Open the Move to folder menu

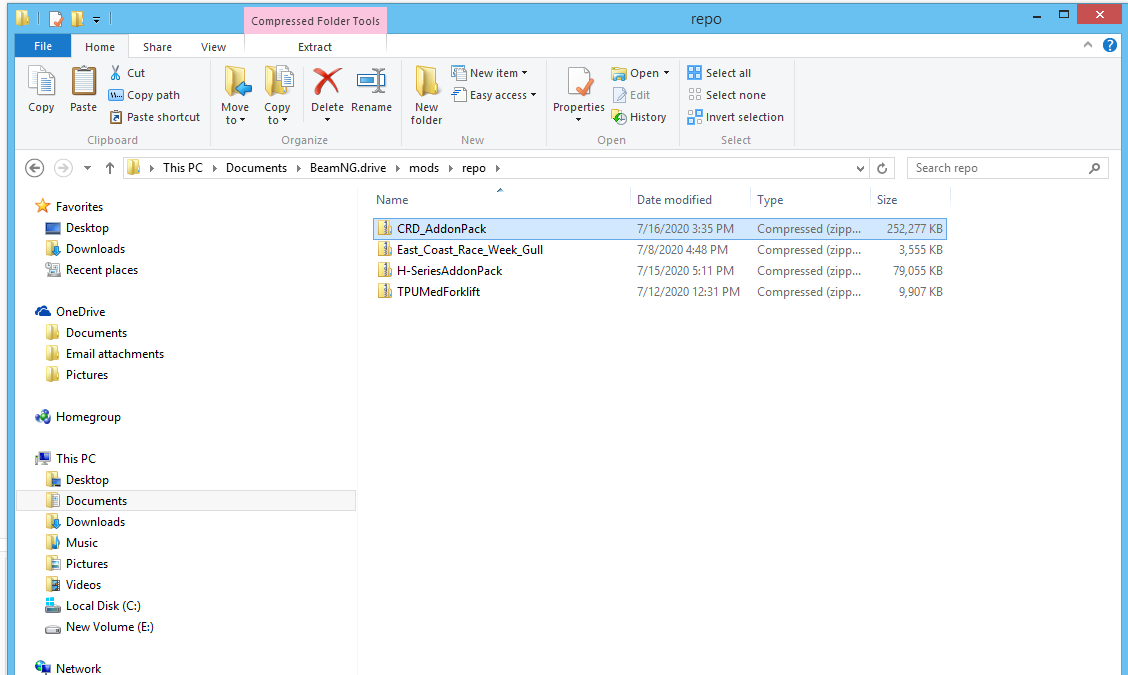235,94
